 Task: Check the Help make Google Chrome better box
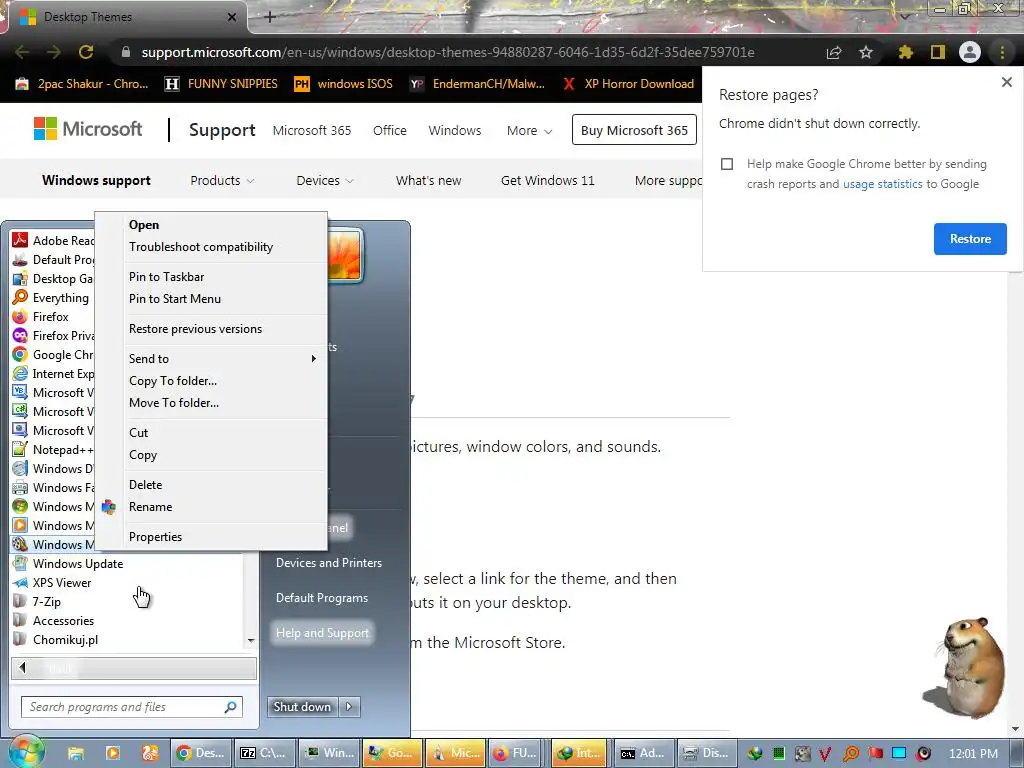click(727, 164)
